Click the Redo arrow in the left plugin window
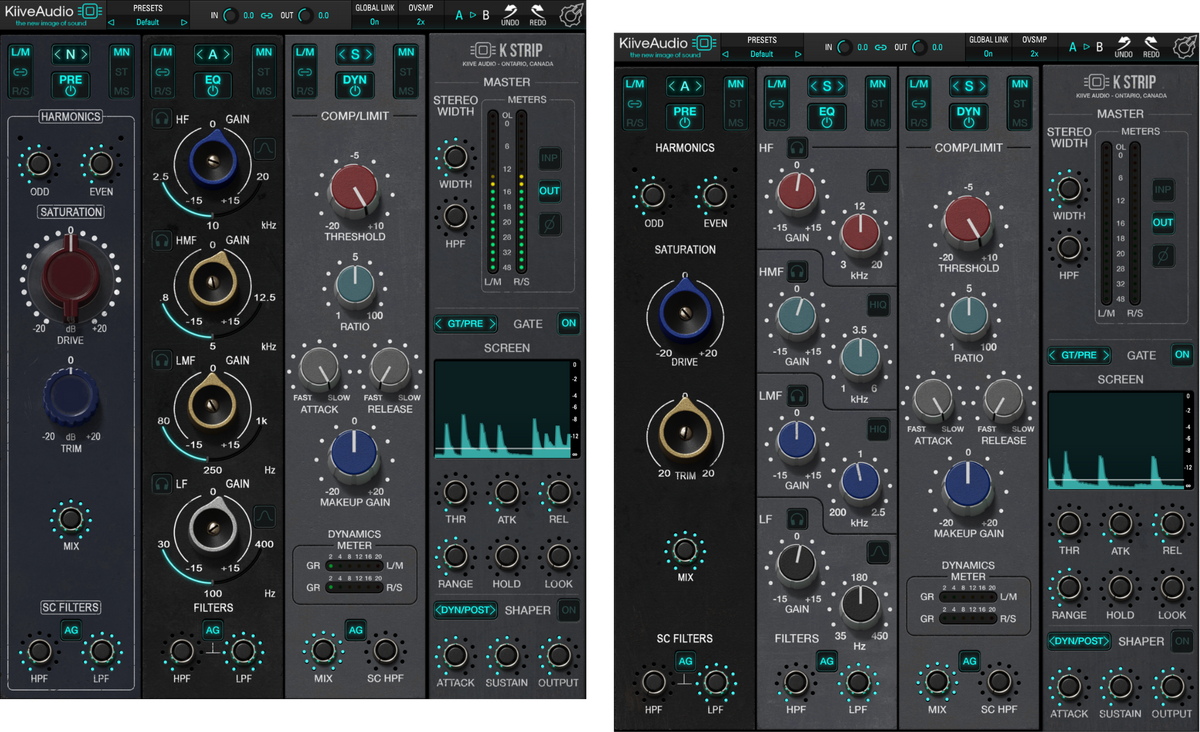Viewport: 1200px width, 732px height. (x=537, y=14)
